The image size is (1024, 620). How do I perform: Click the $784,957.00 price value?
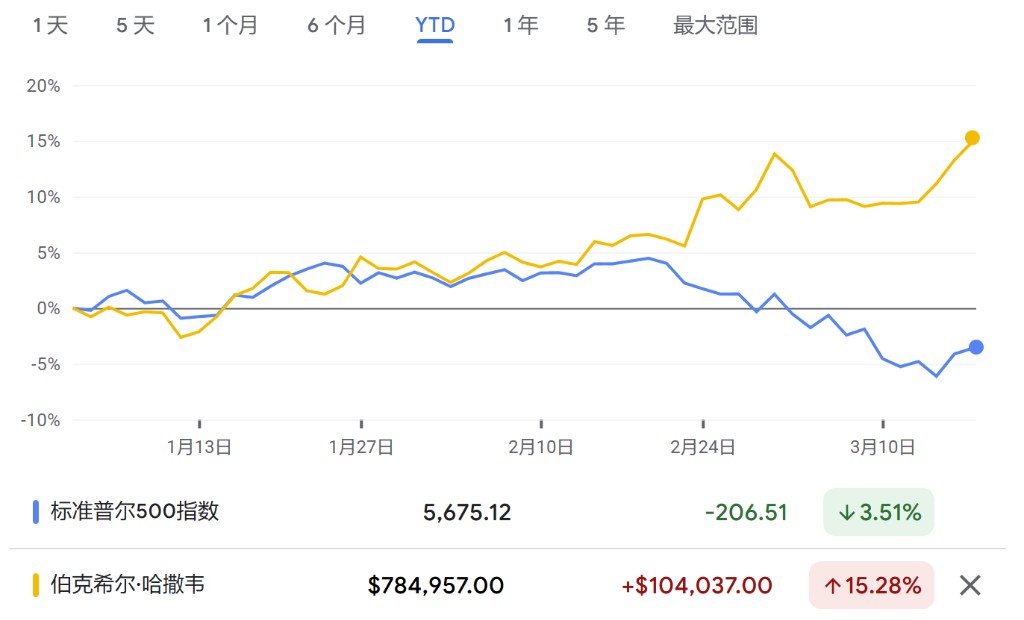click(436, 585)
